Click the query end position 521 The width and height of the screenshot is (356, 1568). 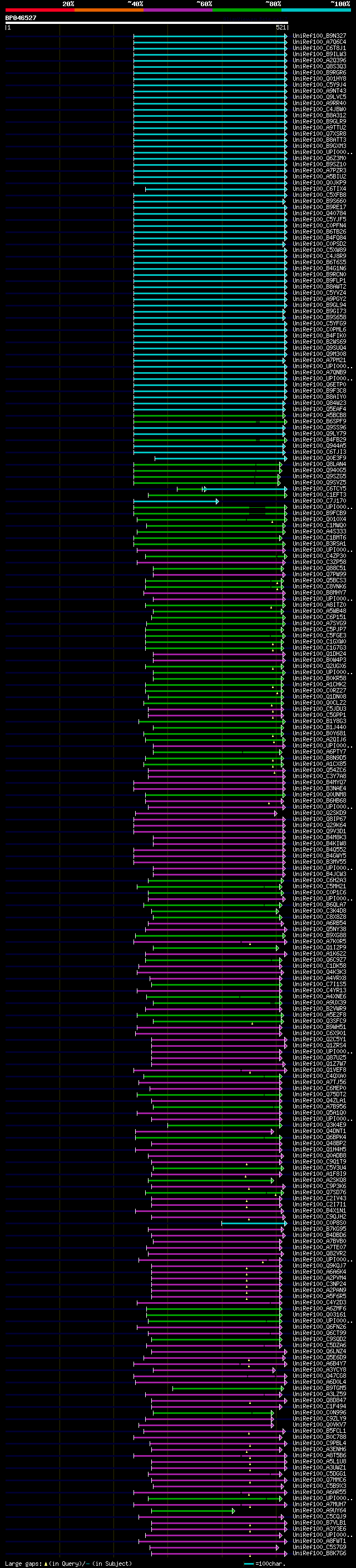click(x=280, y=27)
